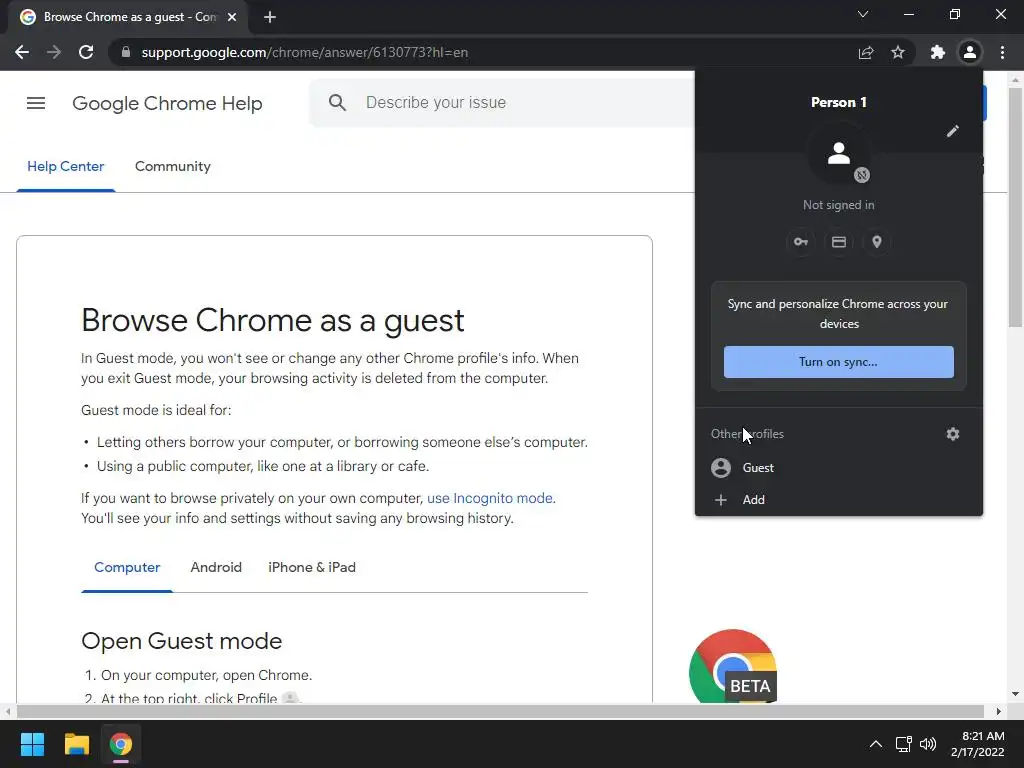Open a new browser tab
The width and height of the screenshot is (1024, 768).
coord(270,17)
